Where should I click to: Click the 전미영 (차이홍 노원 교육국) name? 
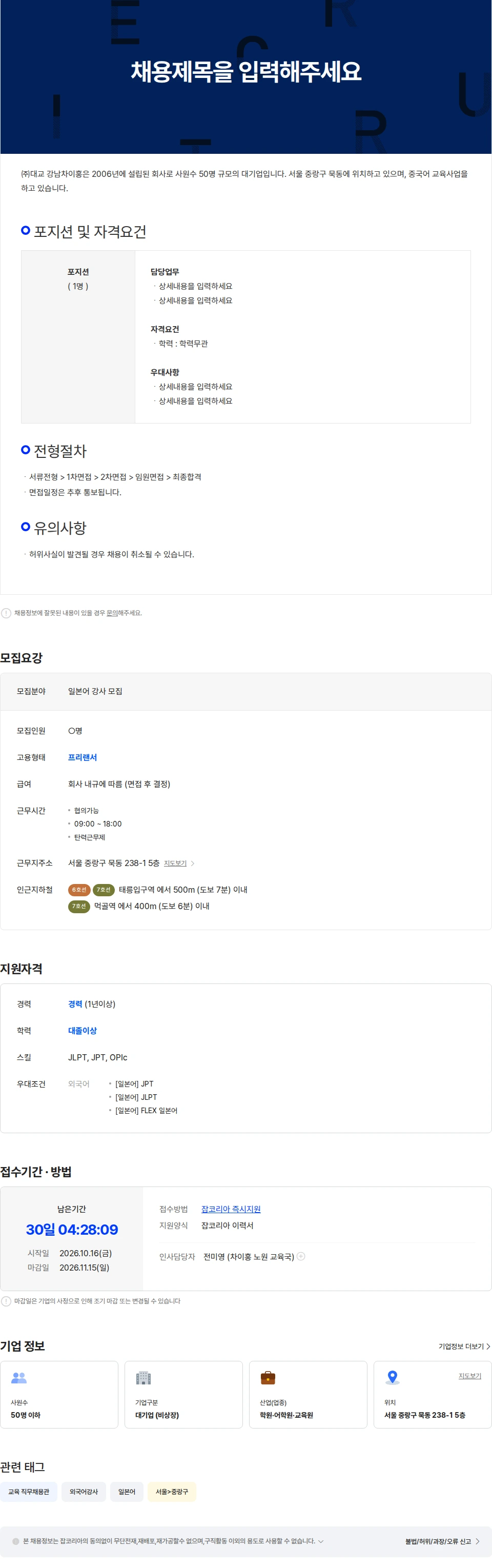point(249,1256)
